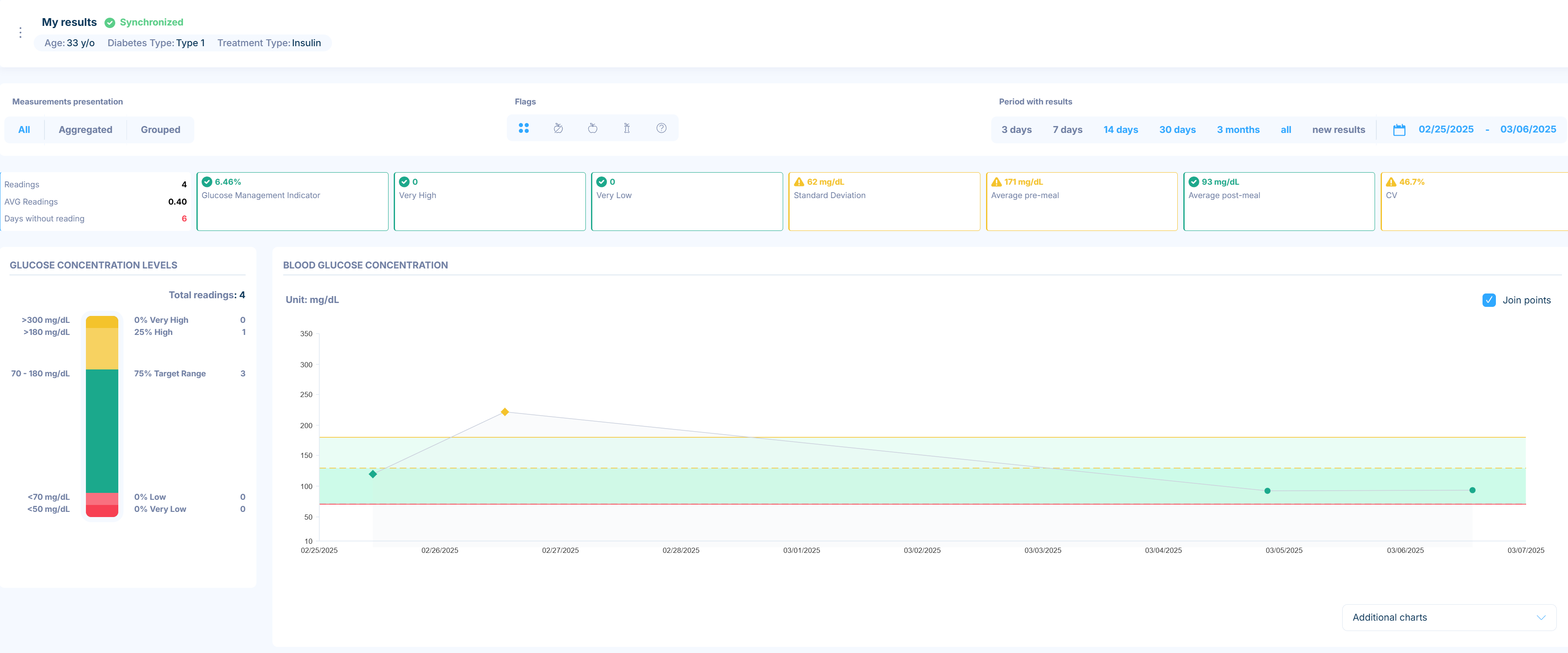Click the 'Treatment Type: Insulin' label
1568x653 pixels.
[269, 43]
